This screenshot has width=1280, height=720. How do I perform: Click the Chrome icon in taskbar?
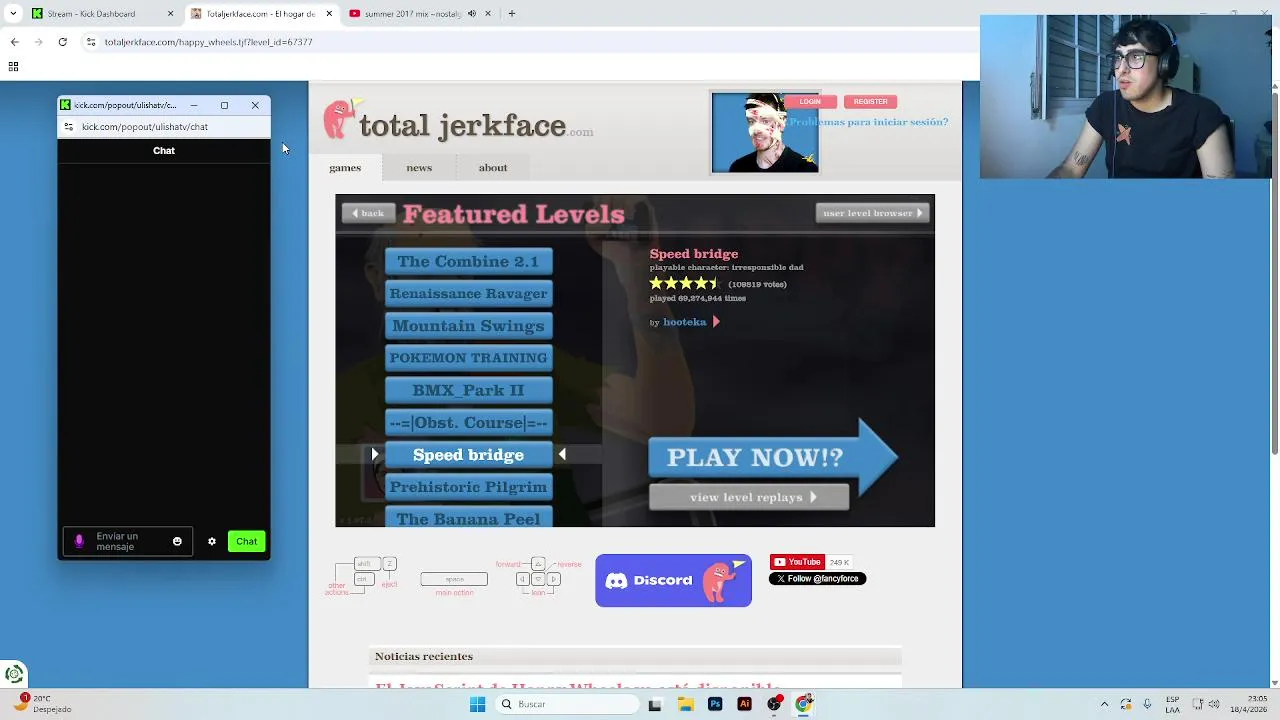coord(803,704)
